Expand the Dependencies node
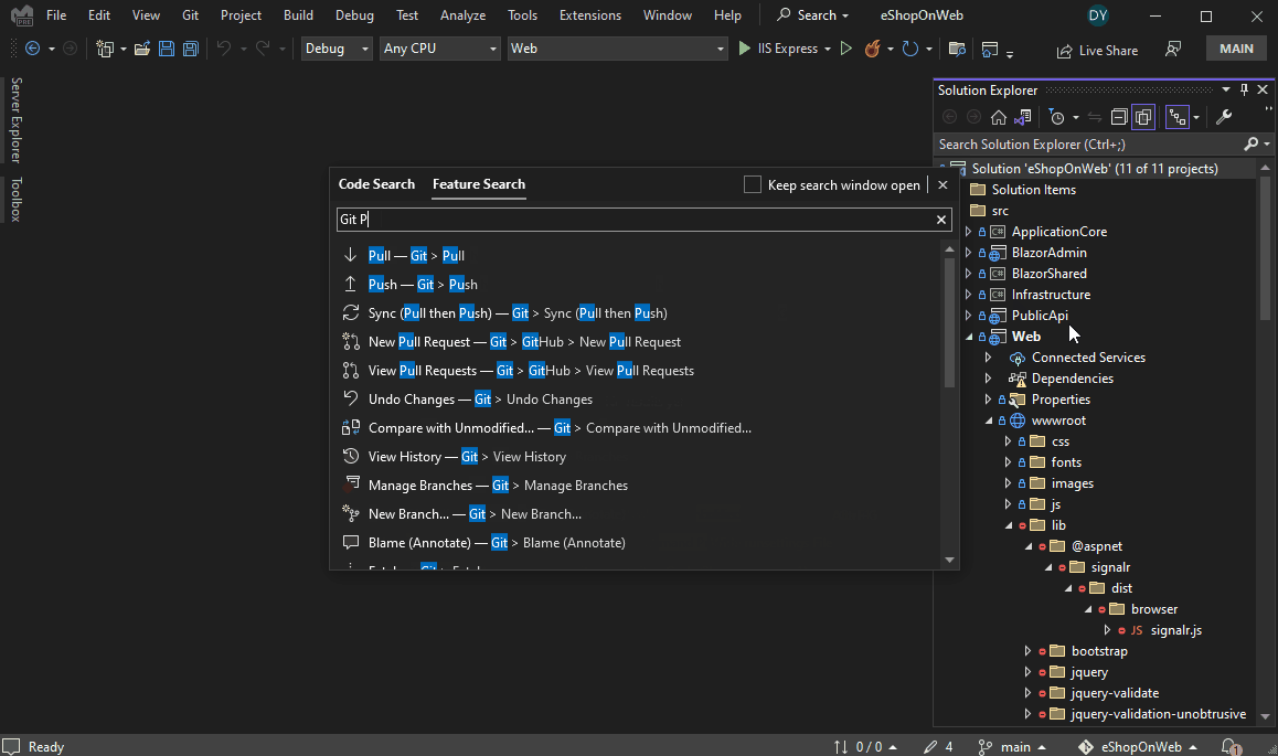The height and width of the screenshot is (756, 1278). coord(988,378)
